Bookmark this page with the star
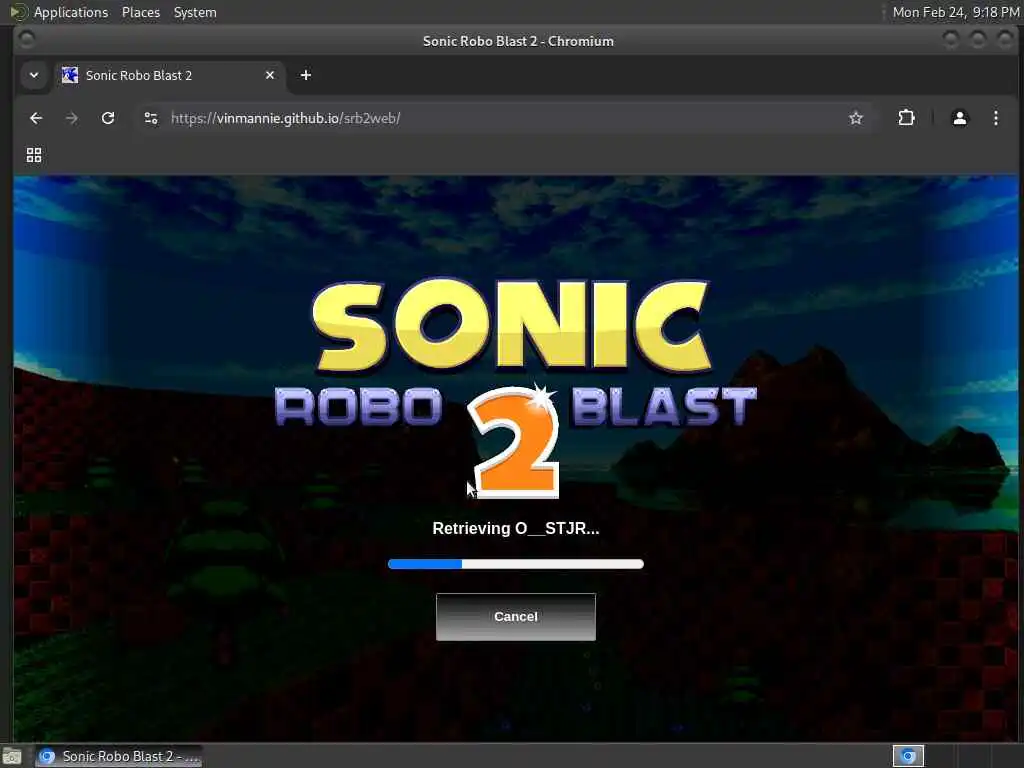The image size is (1024, 768). (x=856, y=118)
